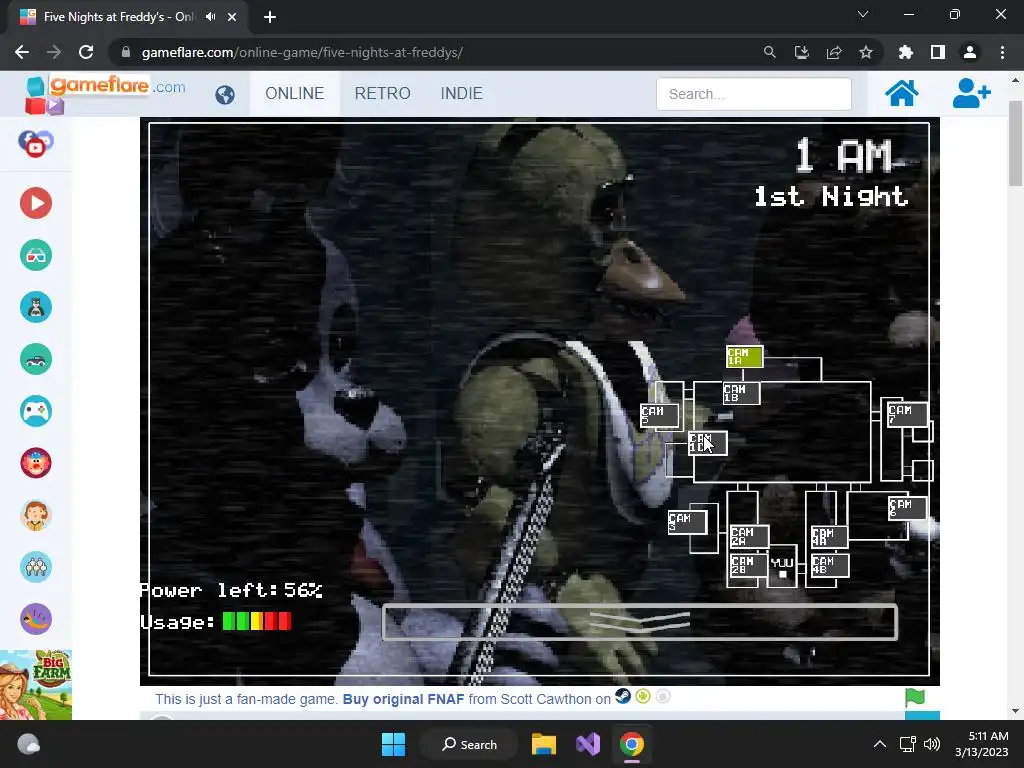Open Chrome three-dot menu
Image resolution: width=1024 pixels, height=768 pixels.
pos(1002,52)
